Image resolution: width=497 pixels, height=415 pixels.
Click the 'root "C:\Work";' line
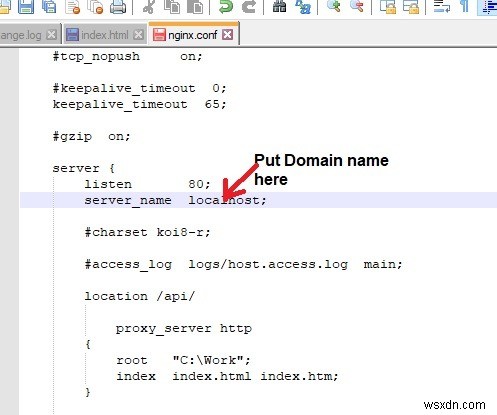[183, 360]
